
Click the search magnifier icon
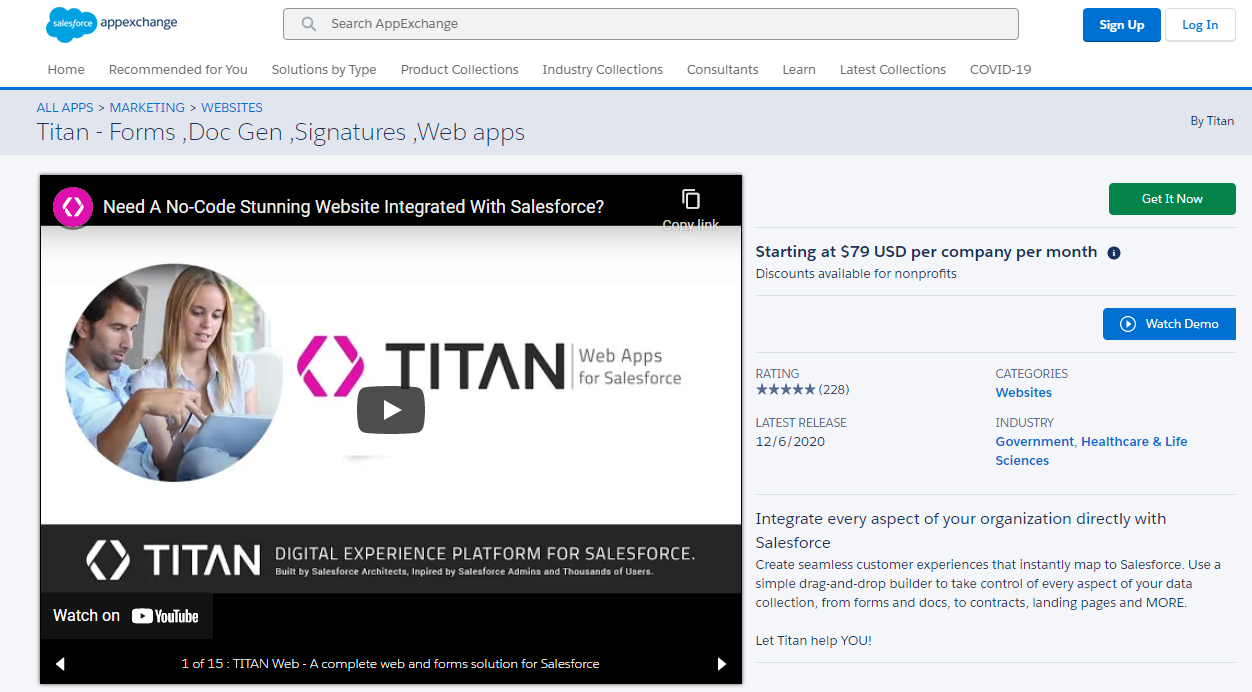[x=309, y=24]
